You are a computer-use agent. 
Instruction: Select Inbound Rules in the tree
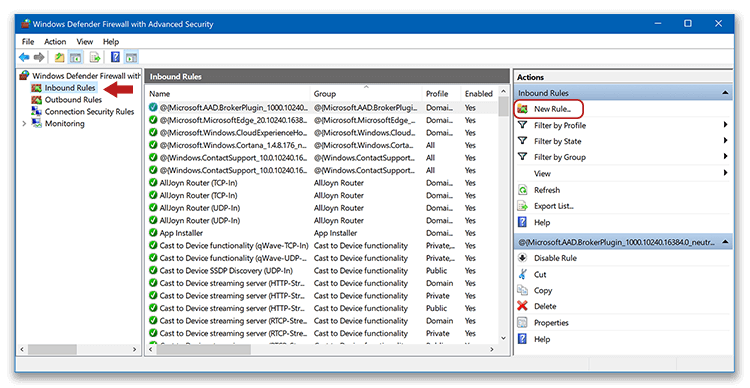70,88
